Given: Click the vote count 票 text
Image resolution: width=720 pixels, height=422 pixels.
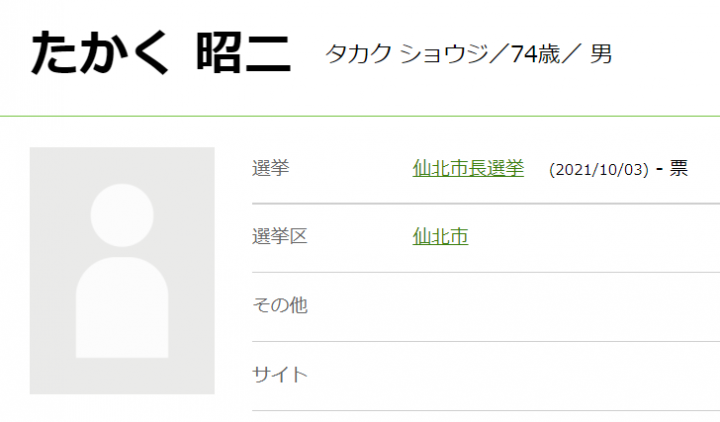Looking at the screenshot, I should coord(679,168).
